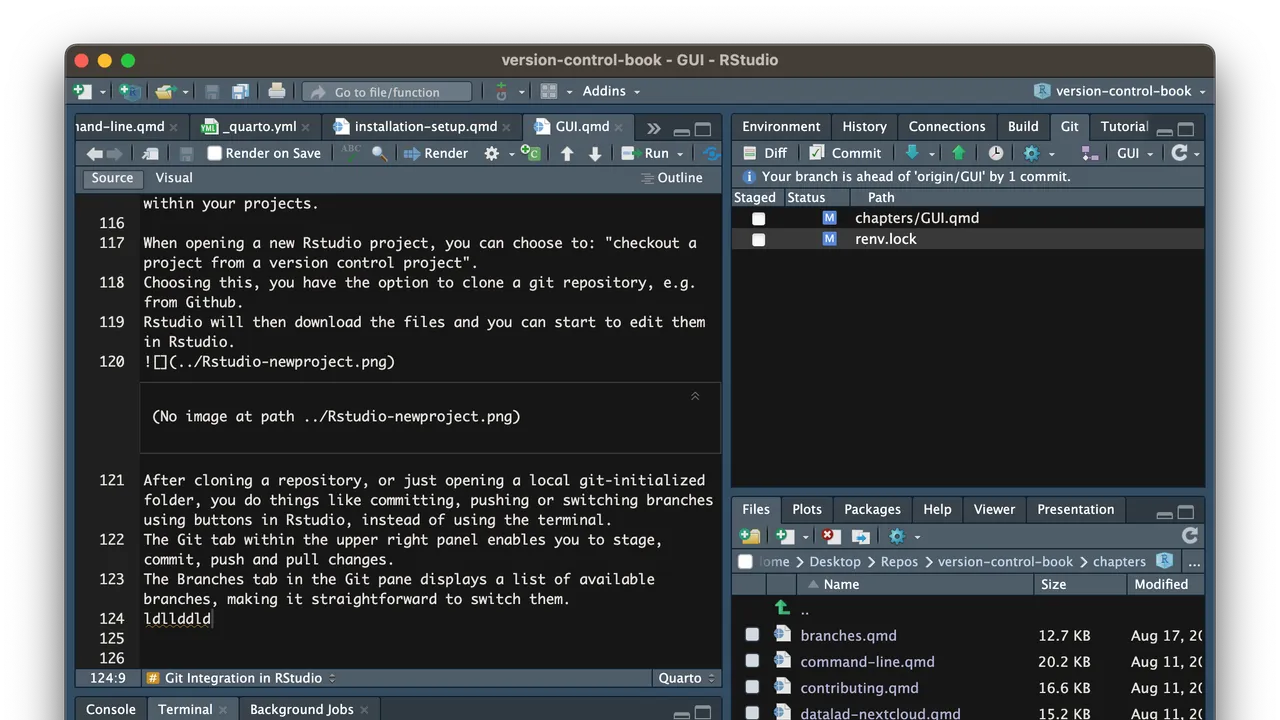Click the Go to file/function search field
This screenshot has height=720, width=1280.
(387, 92)
